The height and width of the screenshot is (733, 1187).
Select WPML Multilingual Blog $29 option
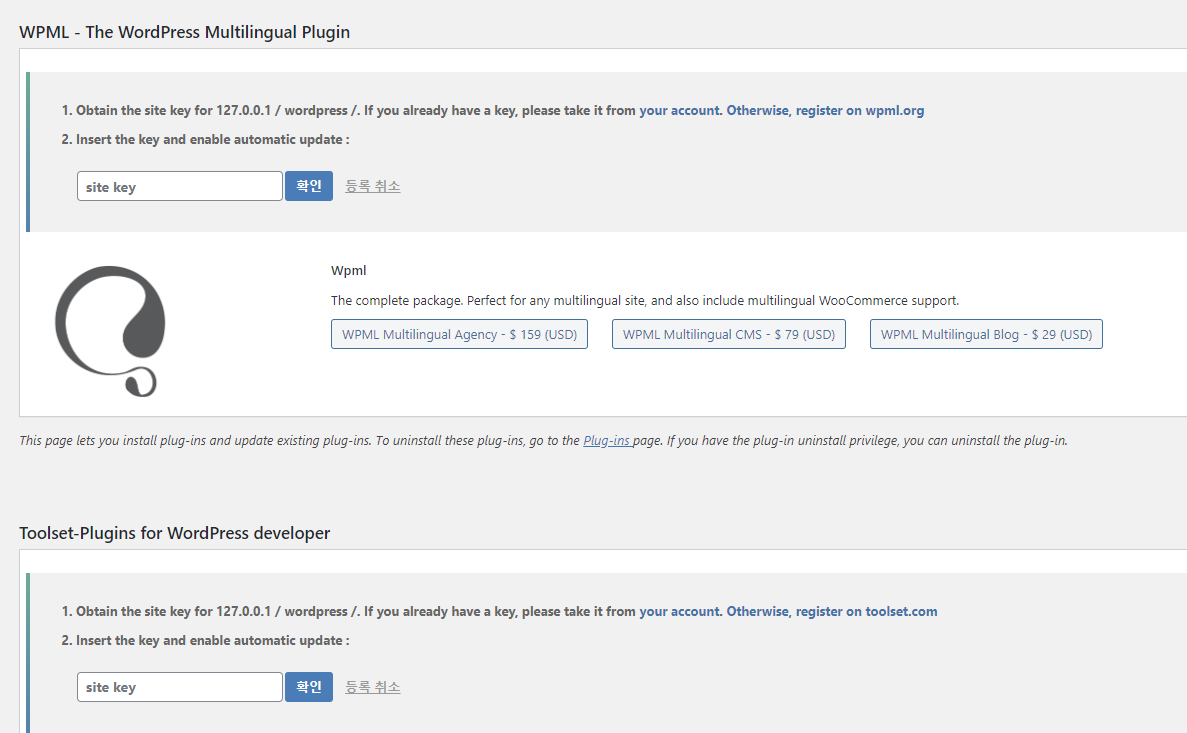tap(986, 334)
